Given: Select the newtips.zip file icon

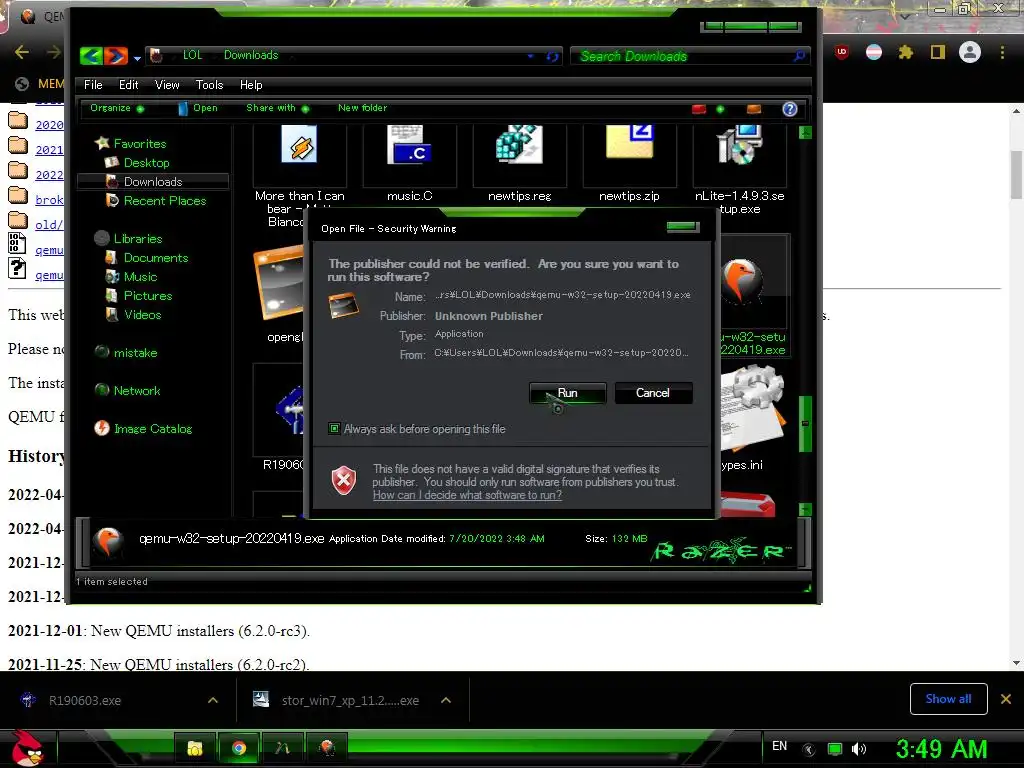Looking at the screenshot, I should pos(630,142).
